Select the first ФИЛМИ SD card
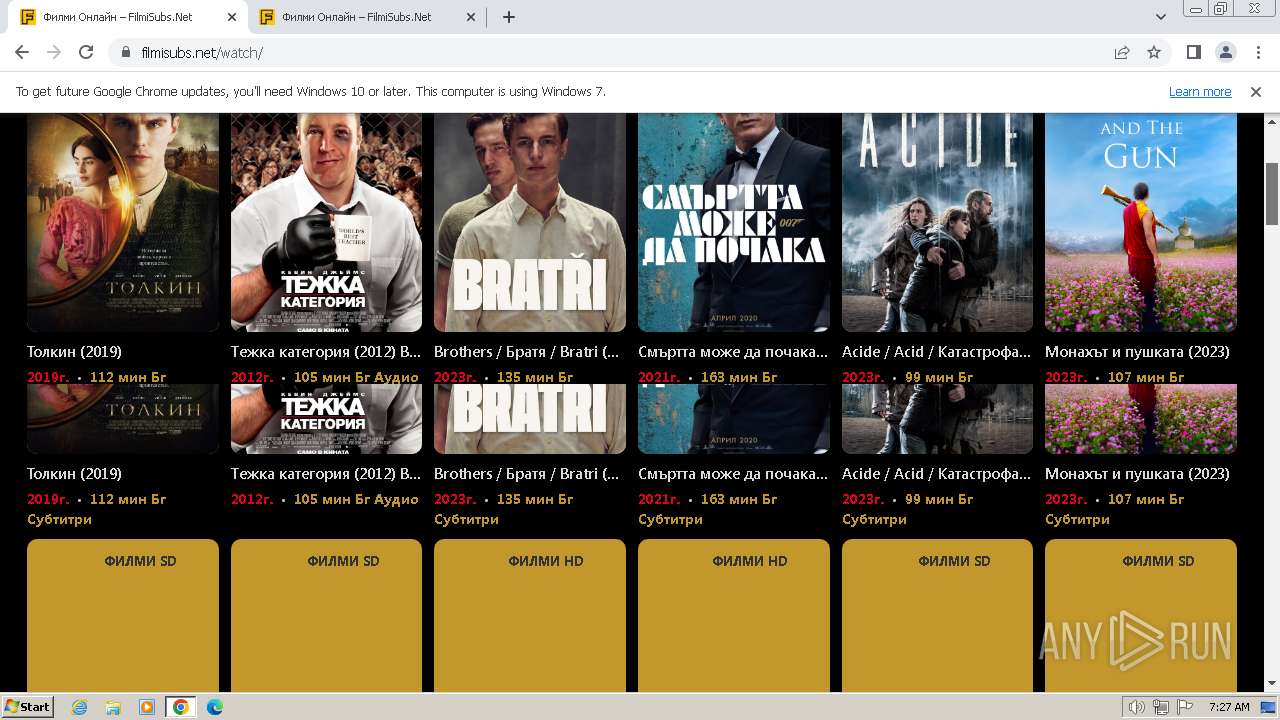Viewport: 1280px width, 720px height. pos(123,615)
